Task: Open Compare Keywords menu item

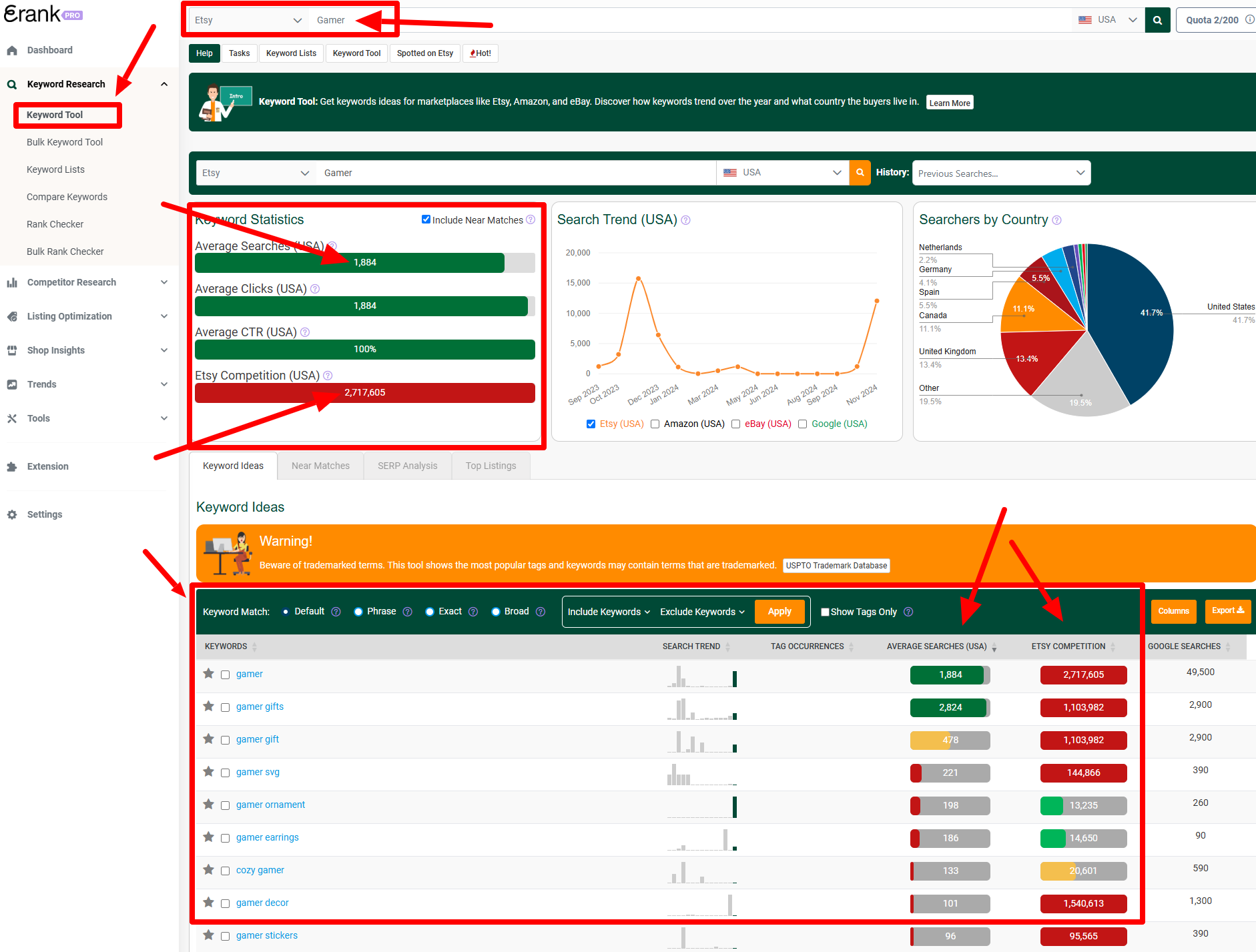Action: coord(67,197)
